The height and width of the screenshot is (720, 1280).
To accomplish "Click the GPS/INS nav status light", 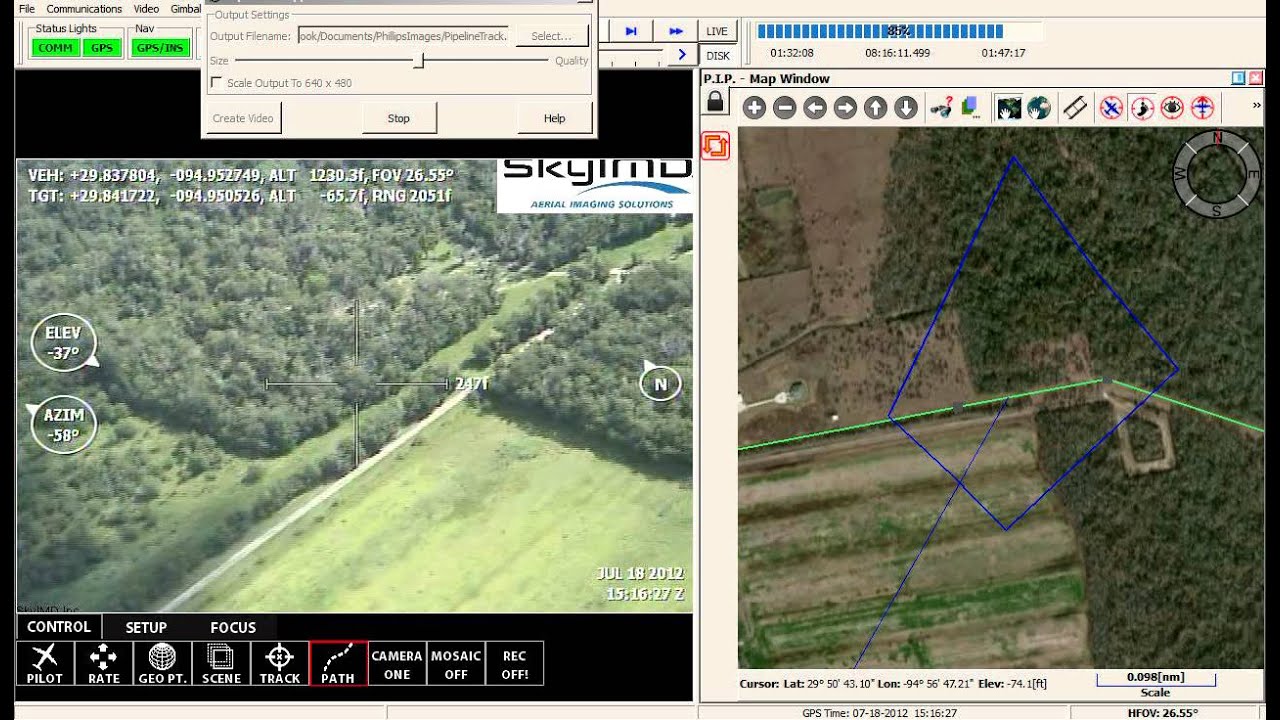I will (160, 47).
